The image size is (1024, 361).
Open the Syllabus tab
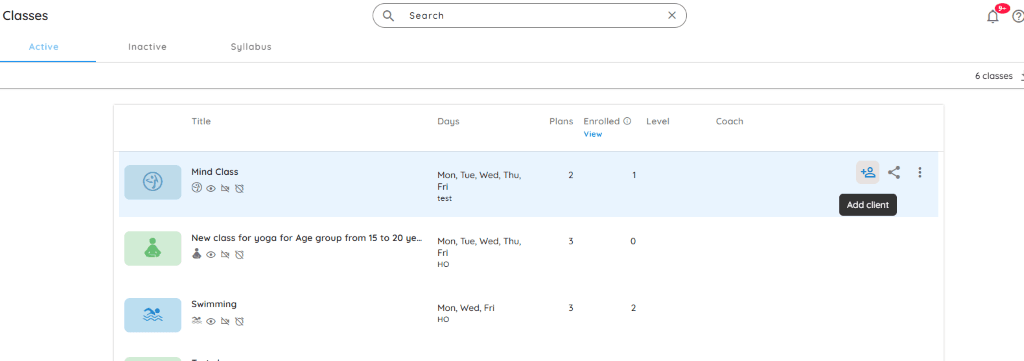pyautogui.click(x=251, y=47)
